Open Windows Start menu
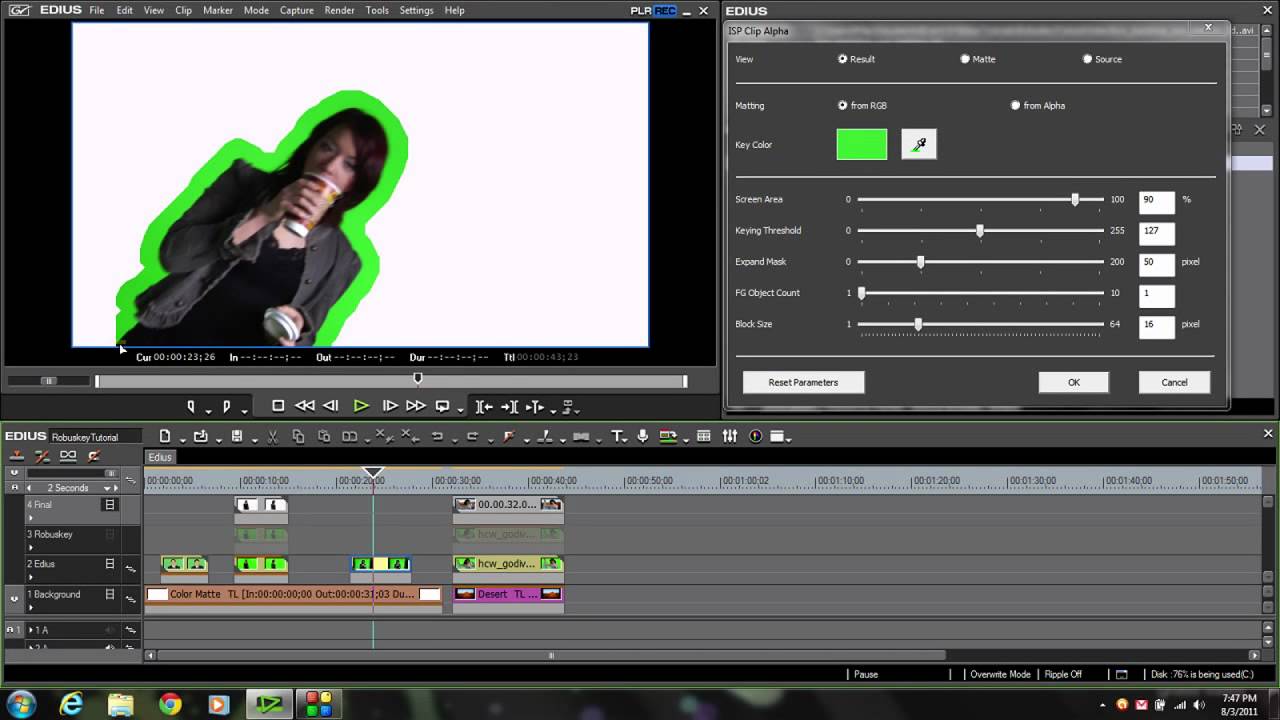Screen dimensions: 1280x720 (x=21, y=703)
